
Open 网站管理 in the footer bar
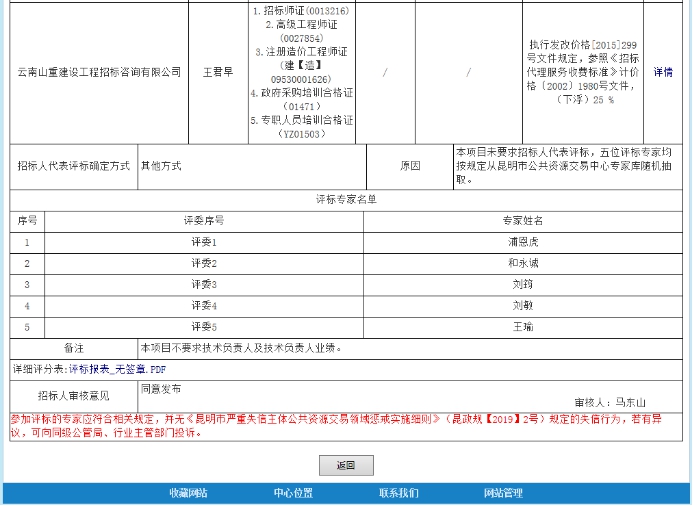click(503, 493)
